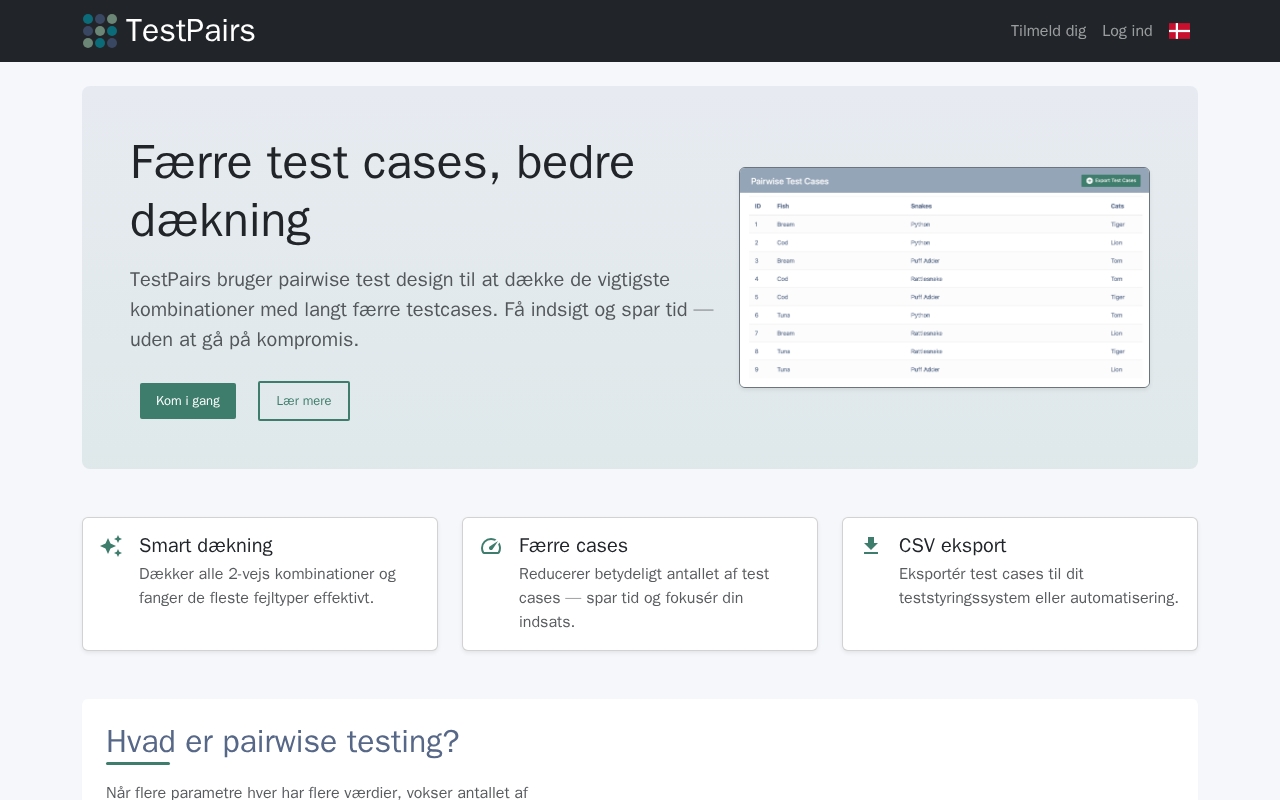The height and width of the screenshot is (800, 1280).
Task: Click the Smart dækning description text
Action: [267, 586]
